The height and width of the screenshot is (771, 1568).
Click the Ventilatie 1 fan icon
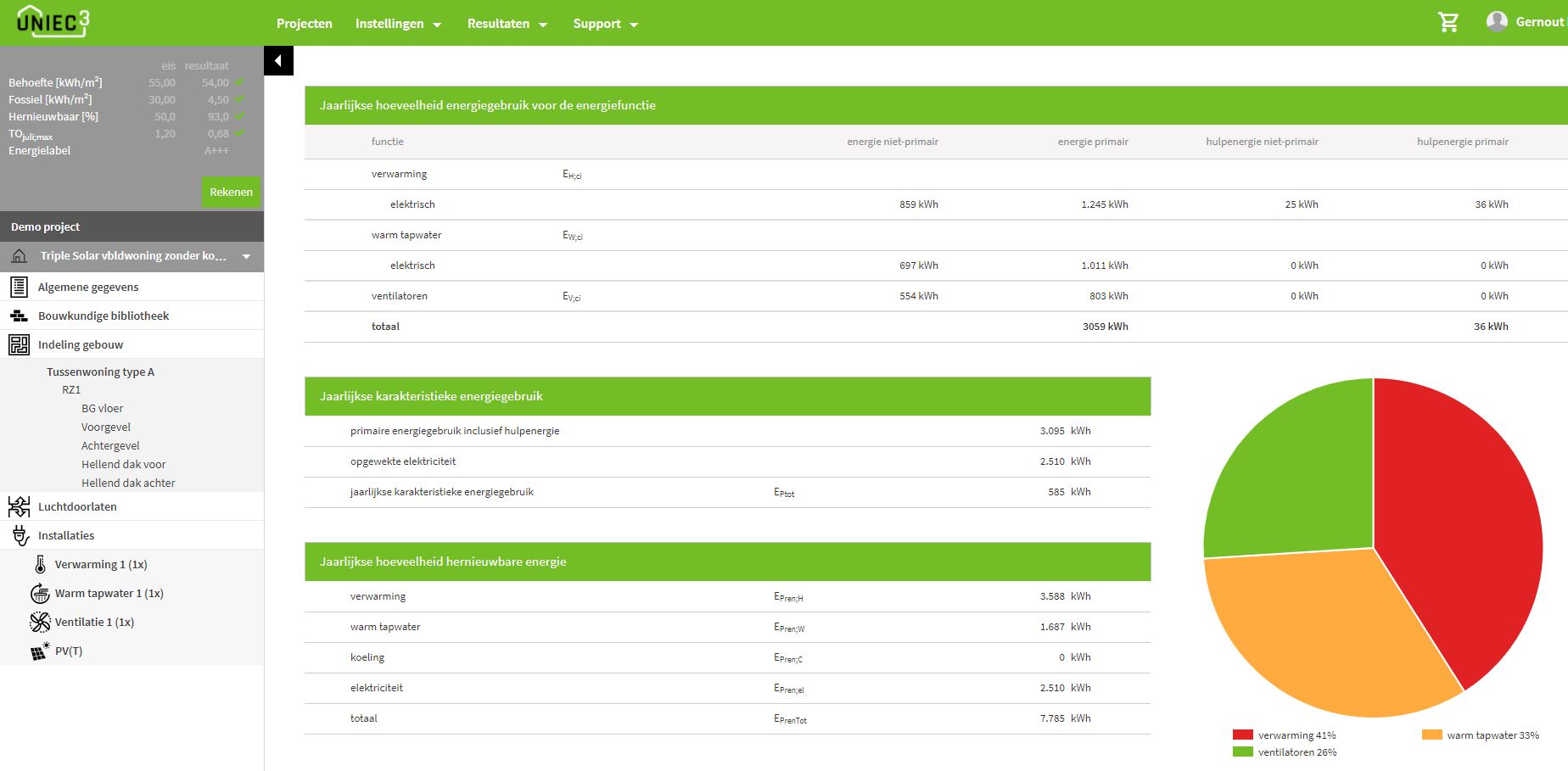(40, 622)
